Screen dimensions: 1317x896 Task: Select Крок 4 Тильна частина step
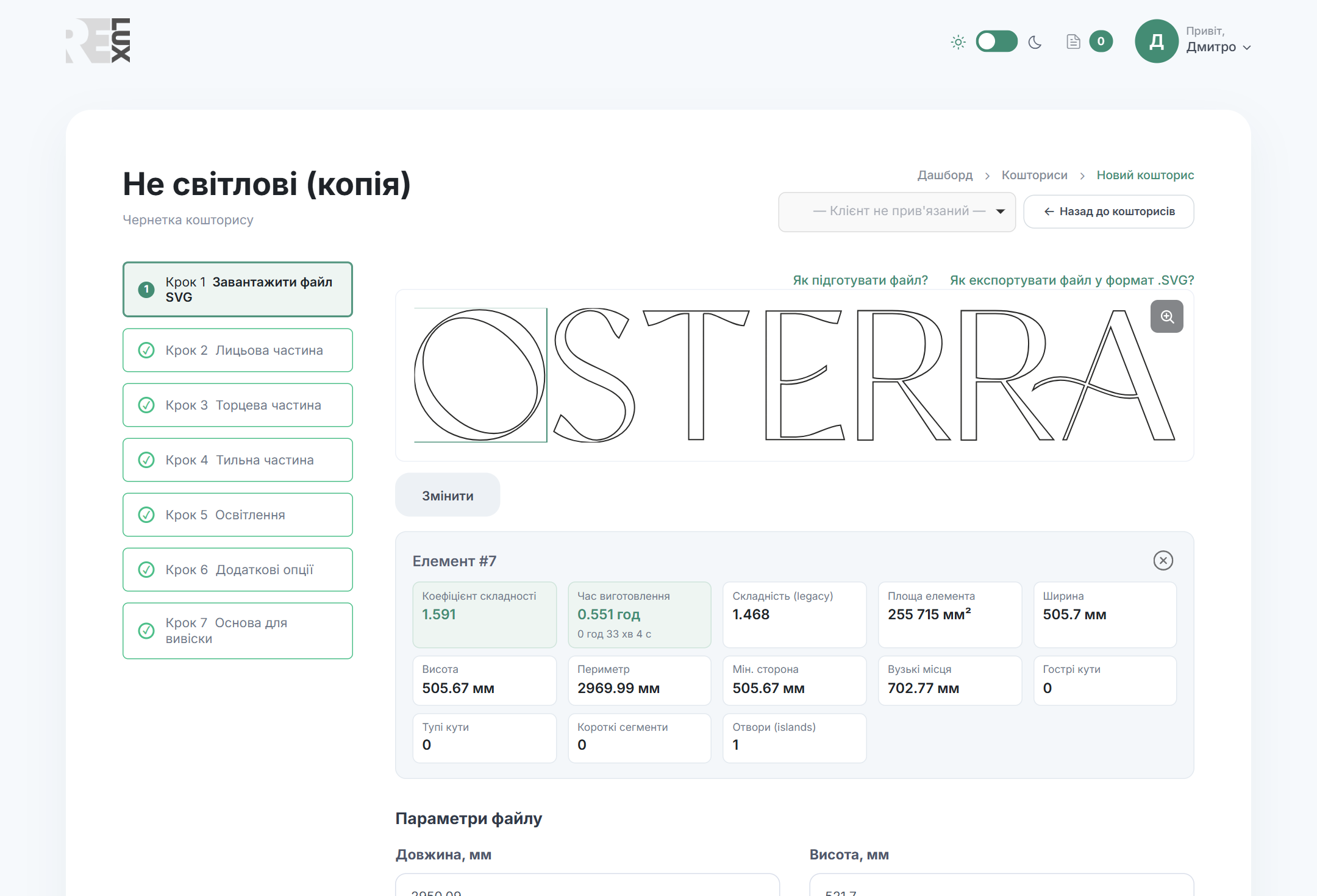(x=238, y=460)
